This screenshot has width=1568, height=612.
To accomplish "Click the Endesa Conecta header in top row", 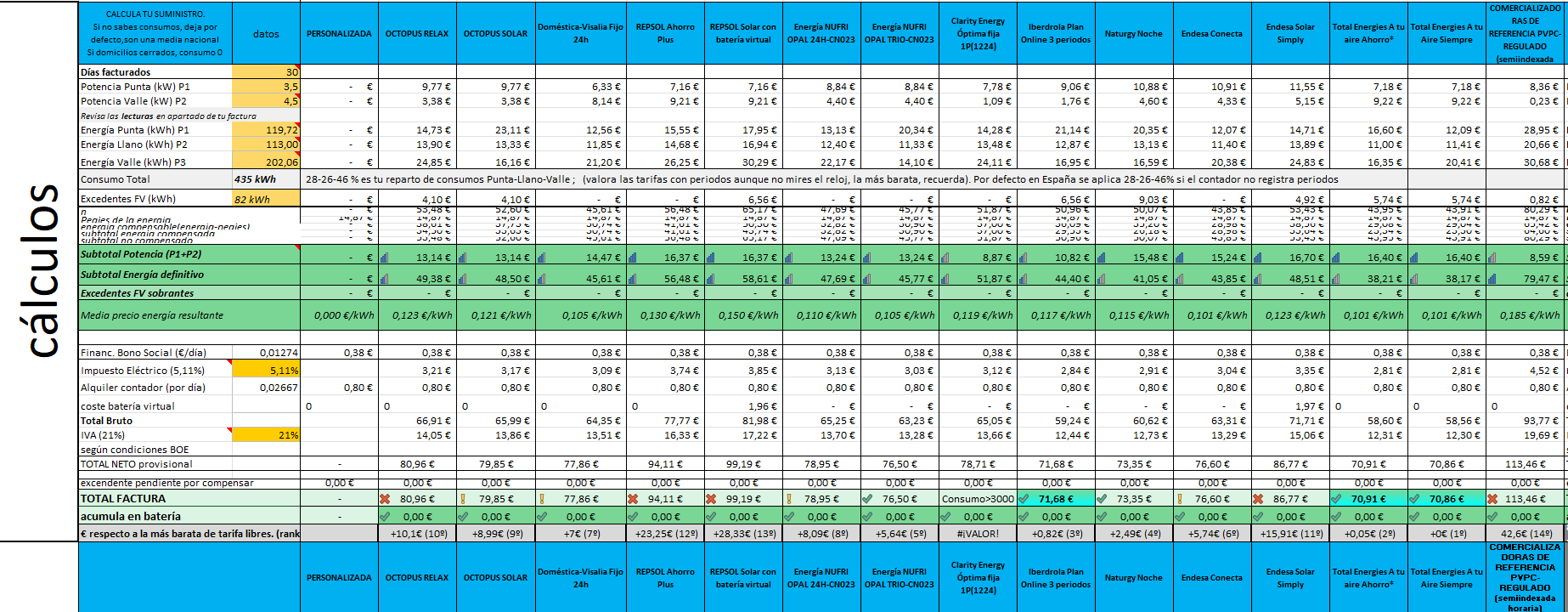I will [x=1212, y=34].
